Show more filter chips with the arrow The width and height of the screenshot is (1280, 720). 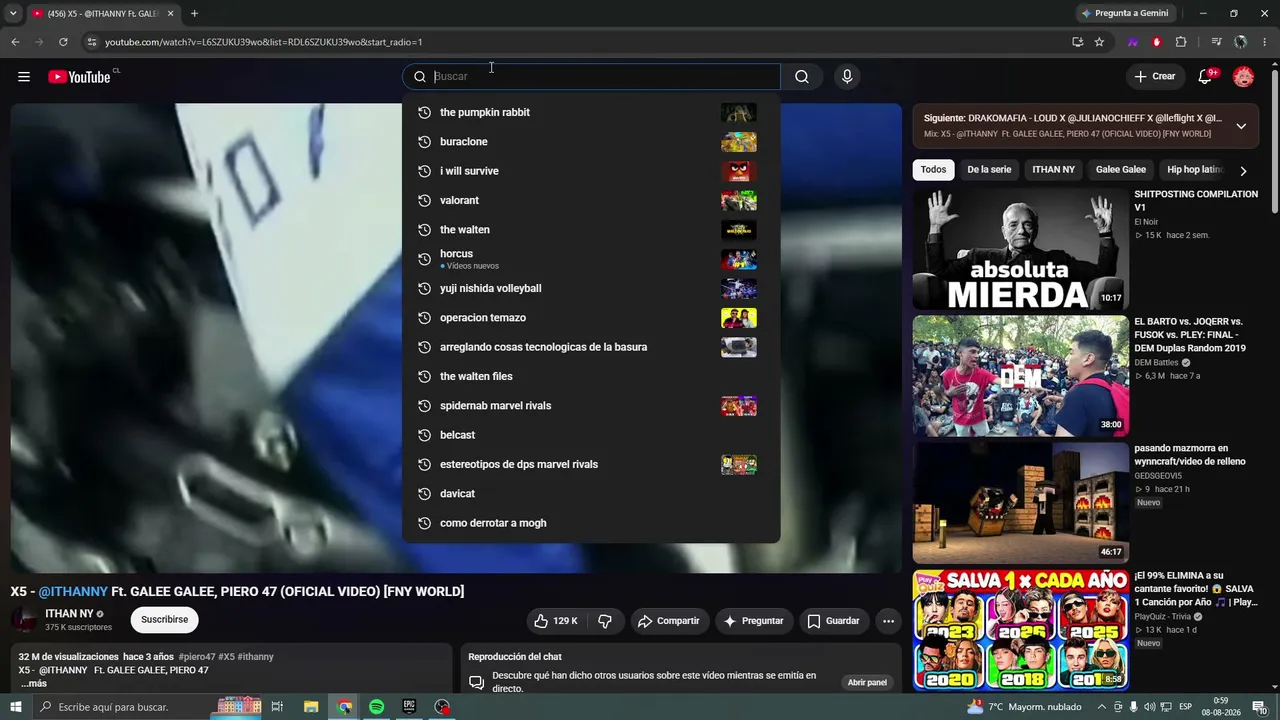[1243, 171]
